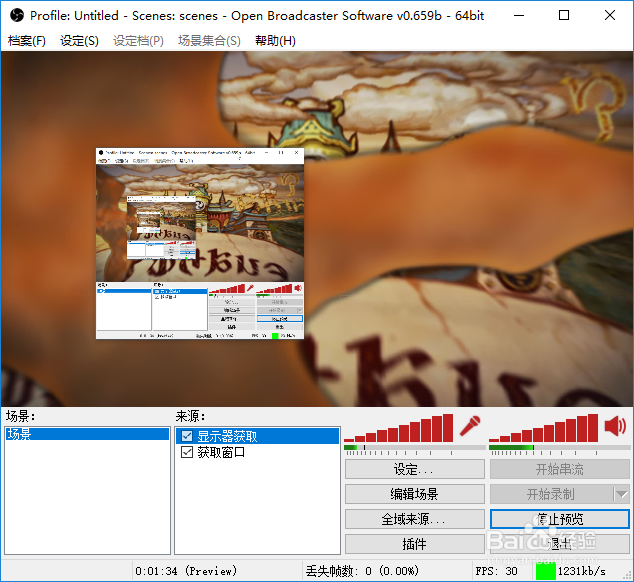
Task: Click the 丢失帧数 status text
Action: pos(362,571)
